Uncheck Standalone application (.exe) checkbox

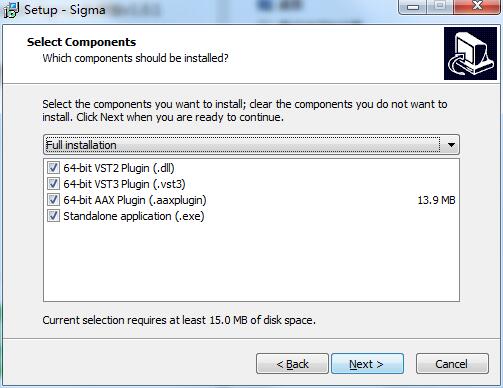pos(53,216)
